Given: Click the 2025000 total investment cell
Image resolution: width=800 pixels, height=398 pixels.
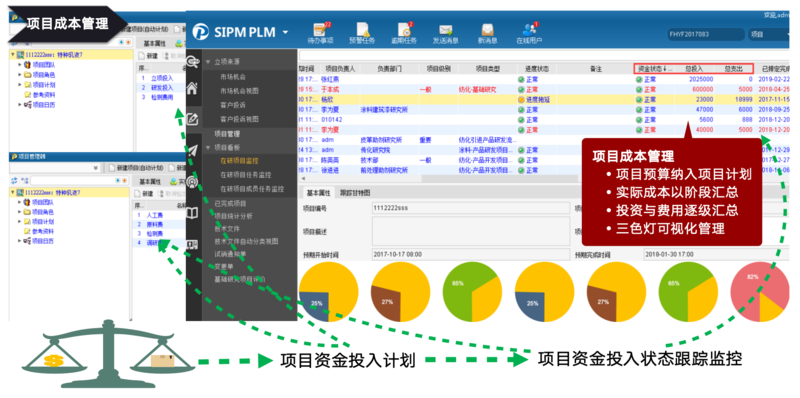Looking at the screenshot, I should pyautogui.click(x=701, y=80).
